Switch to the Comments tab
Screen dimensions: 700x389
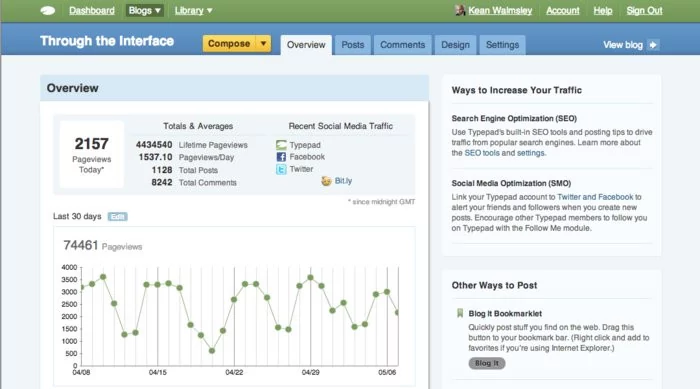click(x=403, y=45)
